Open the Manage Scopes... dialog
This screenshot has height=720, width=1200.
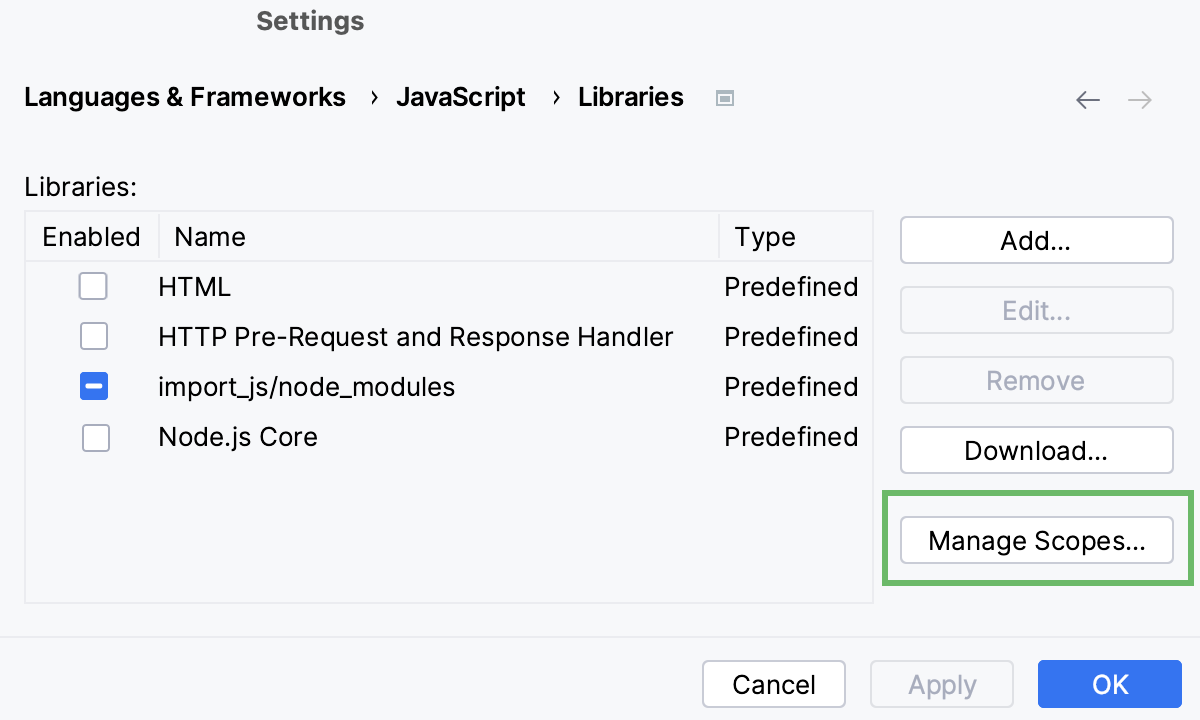coord(1036,541)
